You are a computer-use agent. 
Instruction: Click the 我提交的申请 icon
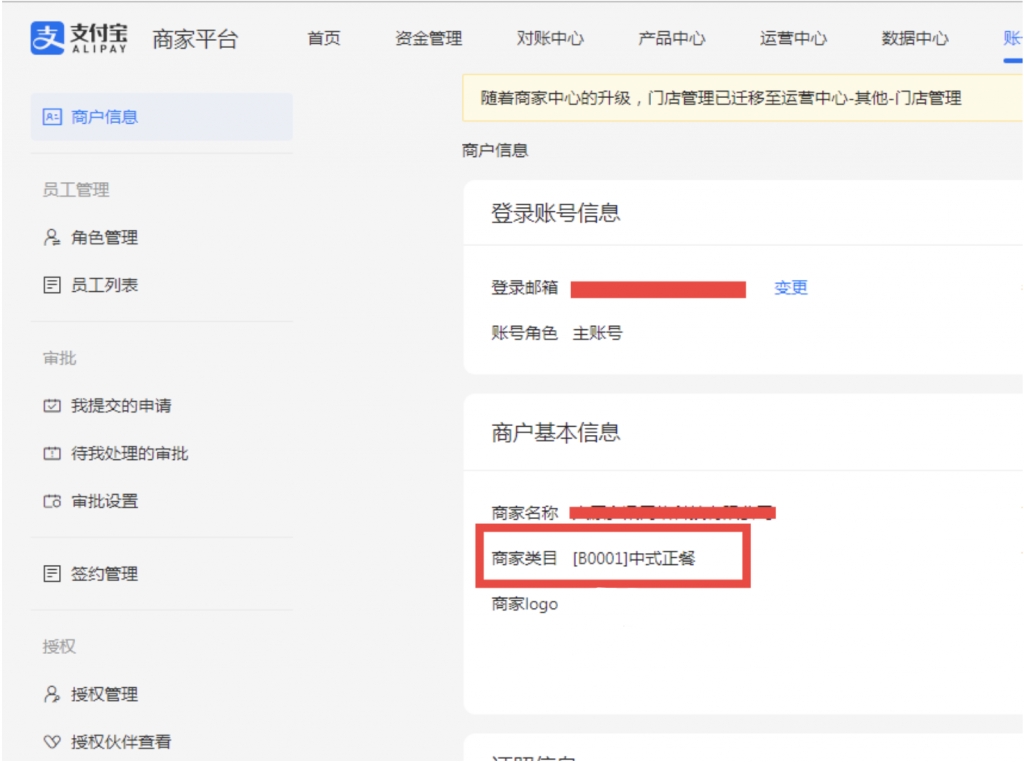[51, 405]
